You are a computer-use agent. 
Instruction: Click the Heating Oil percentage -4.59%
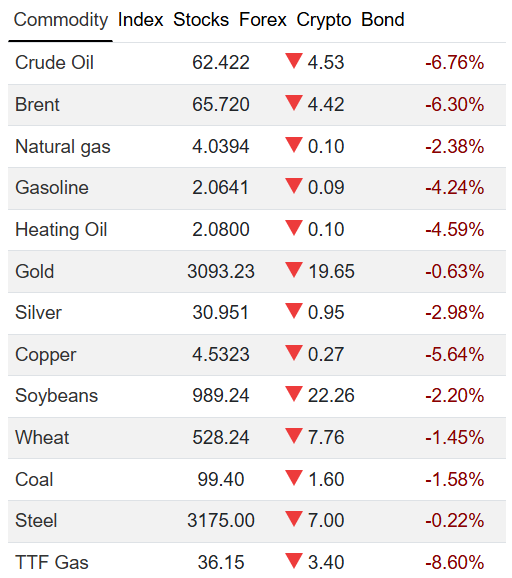454,229
